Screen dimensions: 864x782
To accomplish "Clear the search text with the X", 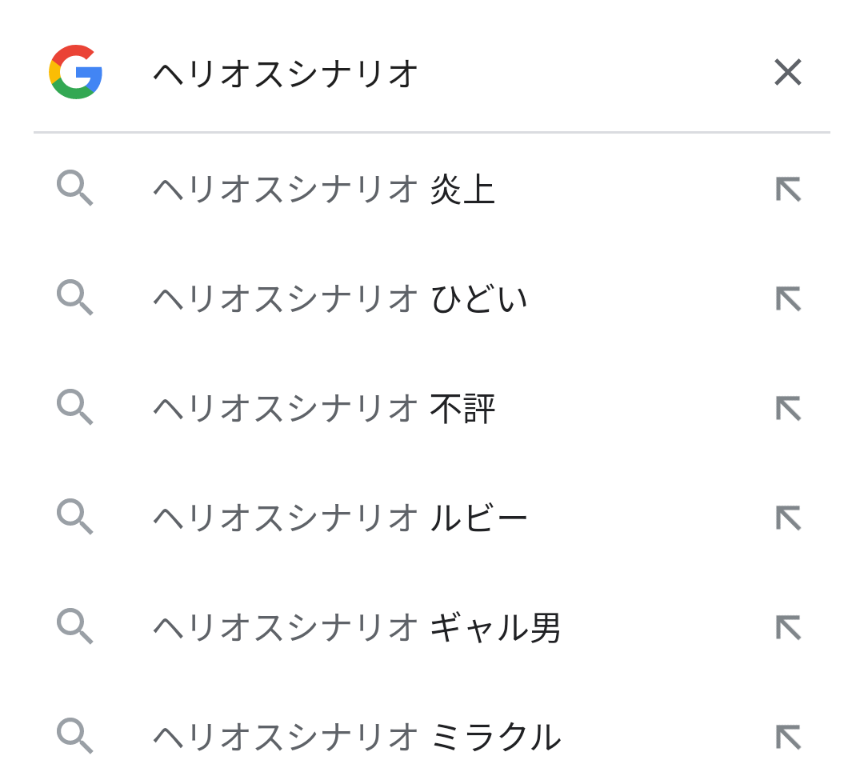I will point(788,72).
